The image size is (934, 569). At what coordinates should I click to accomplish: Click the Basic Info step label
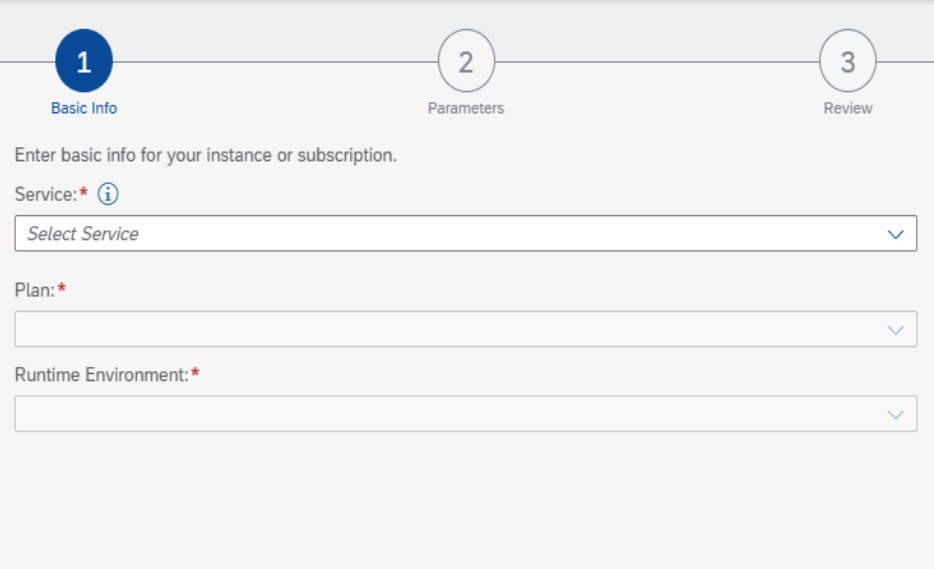click(84, 108)
